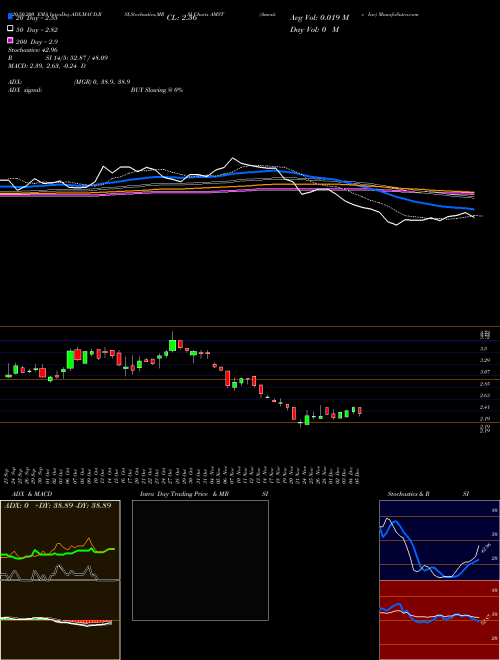
Task: Click the 'MACD: 2.39, 2.63, -0.24 D' line
Action: tap(47, 66)
